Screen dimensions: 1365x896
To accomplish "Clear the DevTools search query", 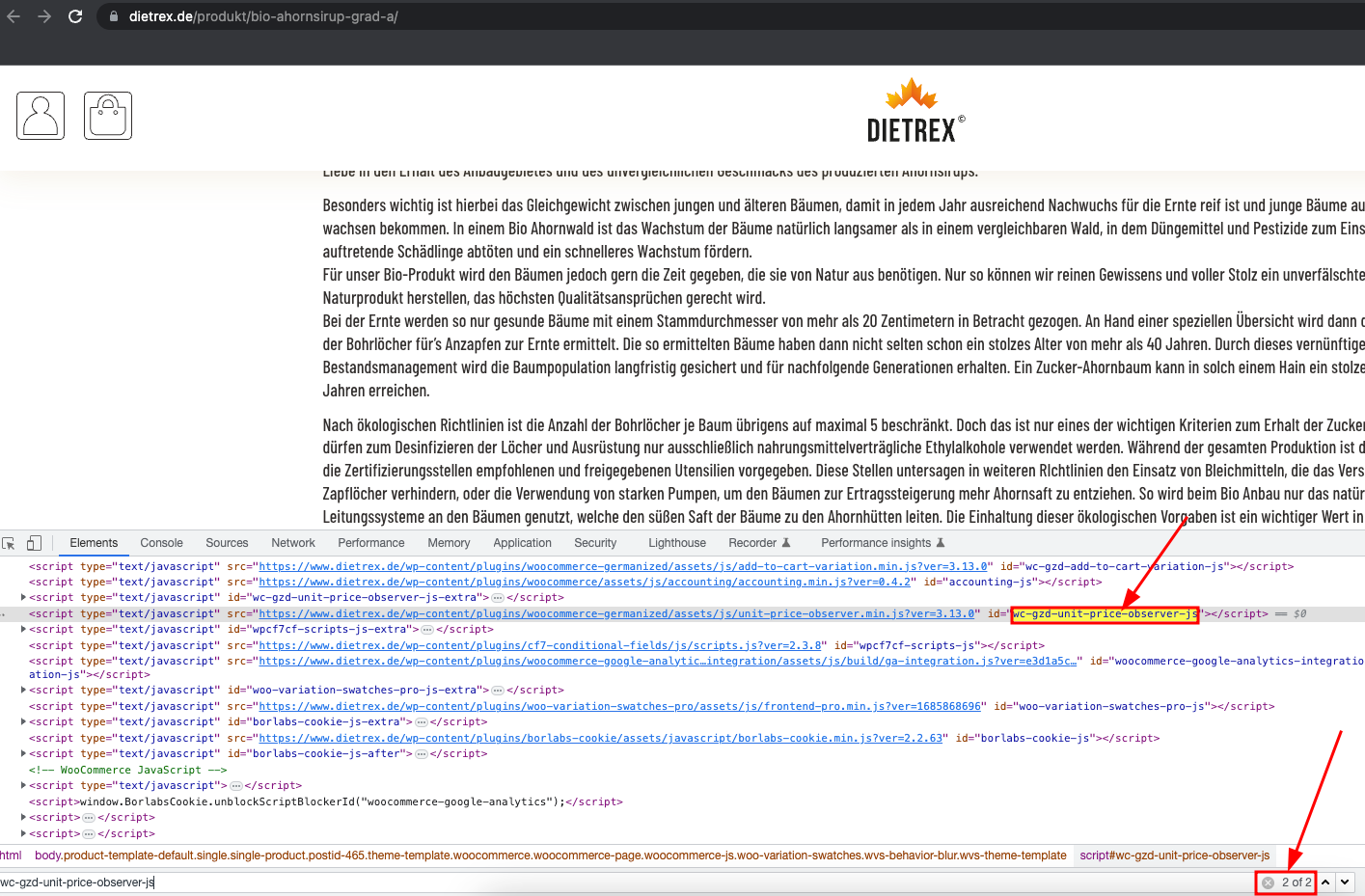I will coord(1268,882).
